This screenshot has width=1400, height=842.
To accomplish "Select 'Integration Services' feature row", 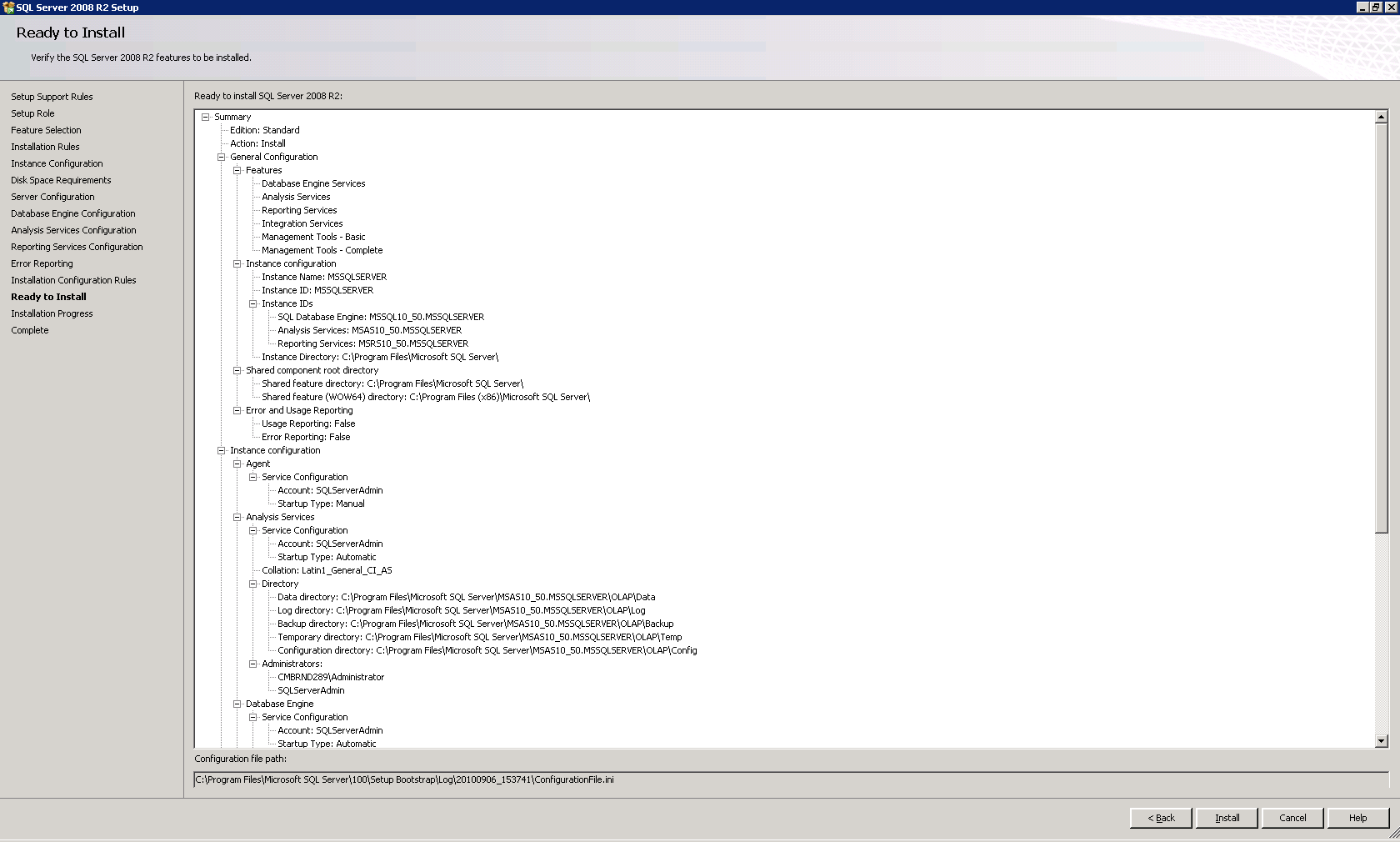I will click(x=302, y=223).
